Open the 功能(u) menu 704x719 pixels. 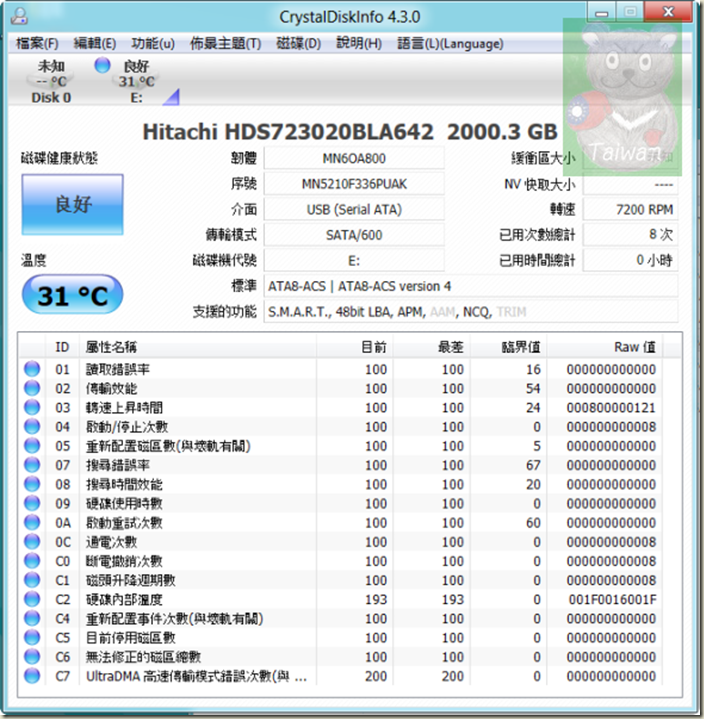click(x=153, y=44)
